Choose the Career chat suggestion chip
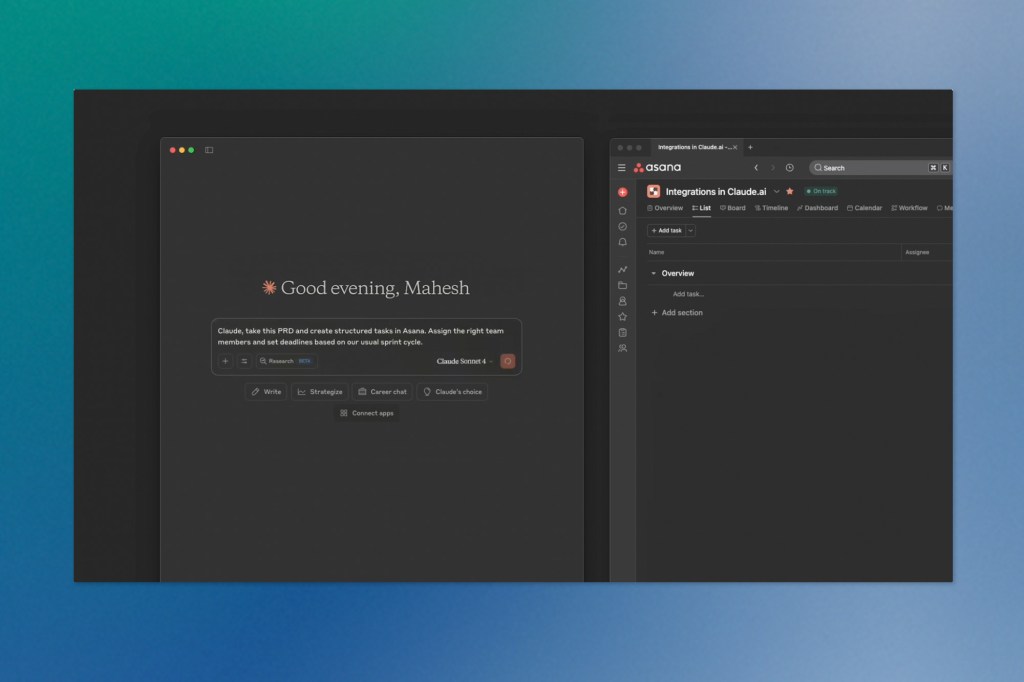This screenshot has width=1024, height=682. click(382, 392)
